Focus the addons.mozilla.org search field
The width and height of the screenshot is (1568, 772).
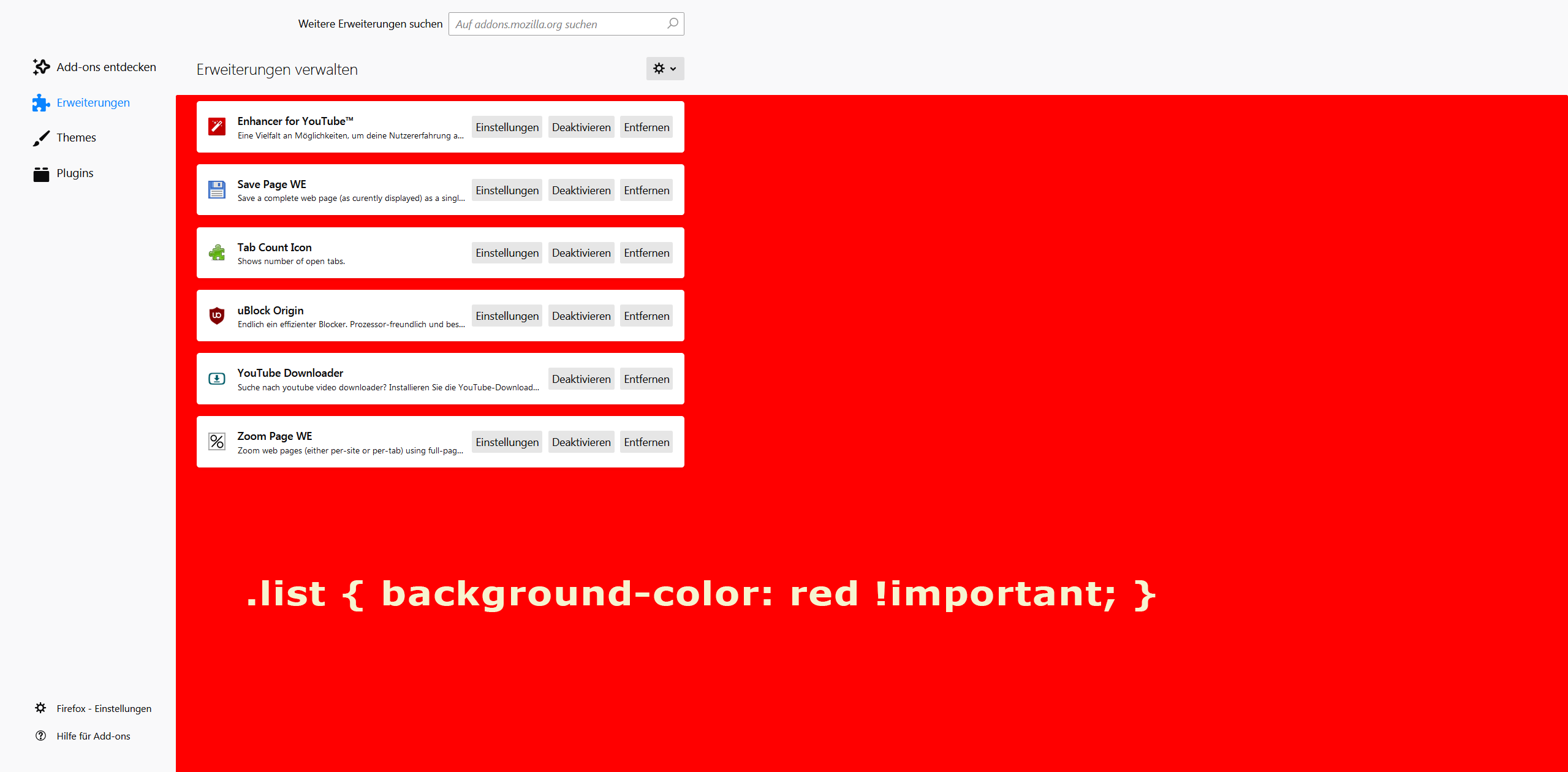pyautogui.click(x=558, y=25)
